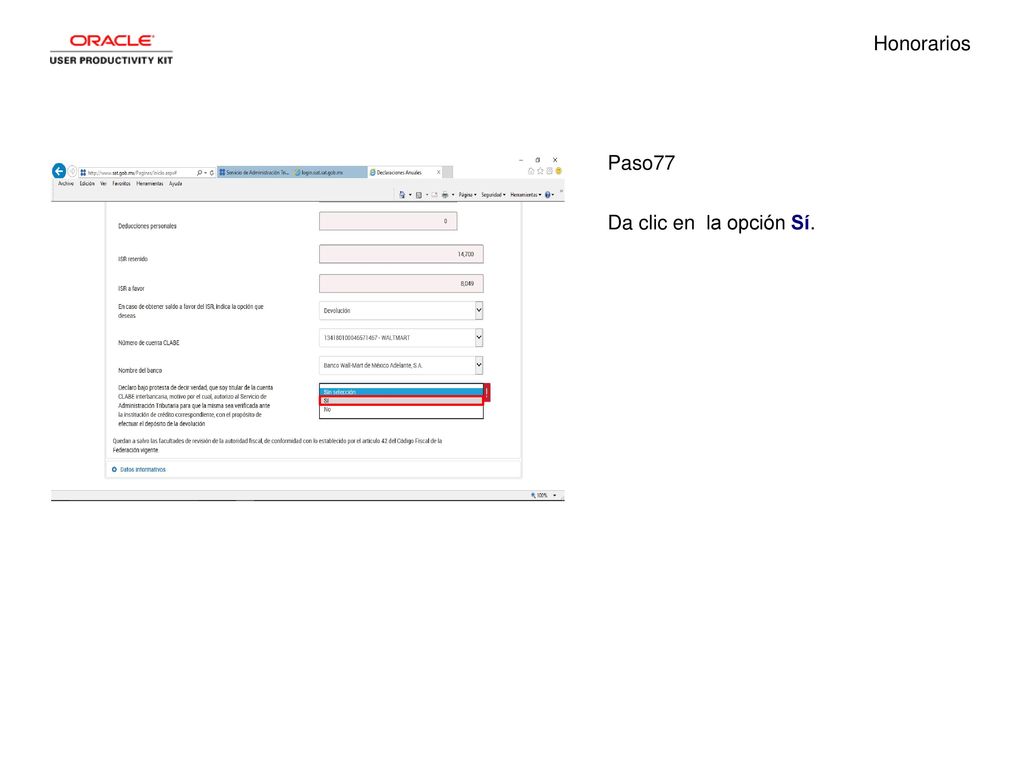Open the Edición menu
Screen dimensions: 1024x768
[87, 184]
